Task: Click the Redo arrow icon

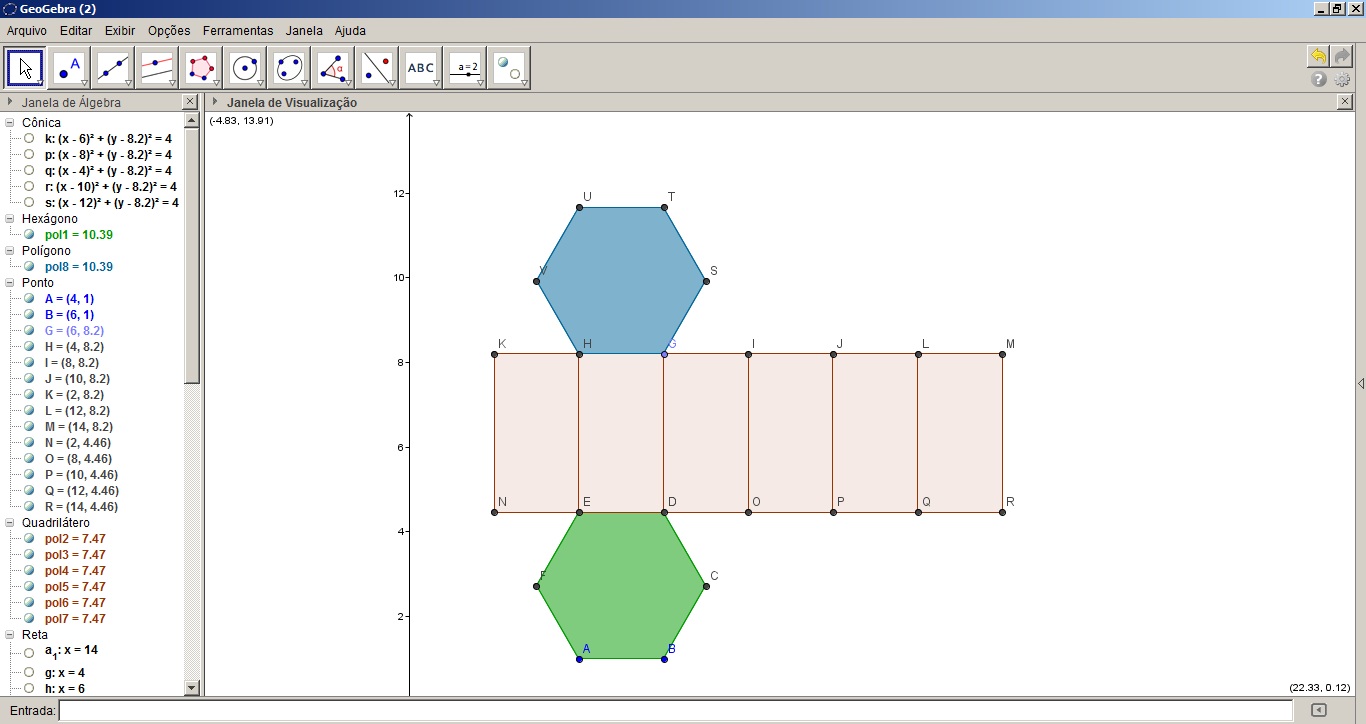Action: pos(1342,56)
